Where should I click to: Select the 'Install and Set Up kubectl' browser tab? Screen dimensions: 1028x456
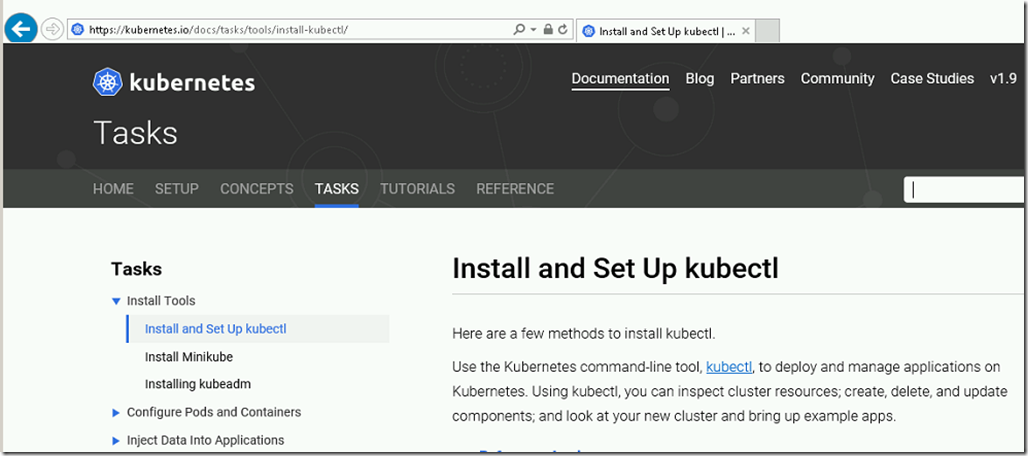pyautogui.click(x=666, y=31)
